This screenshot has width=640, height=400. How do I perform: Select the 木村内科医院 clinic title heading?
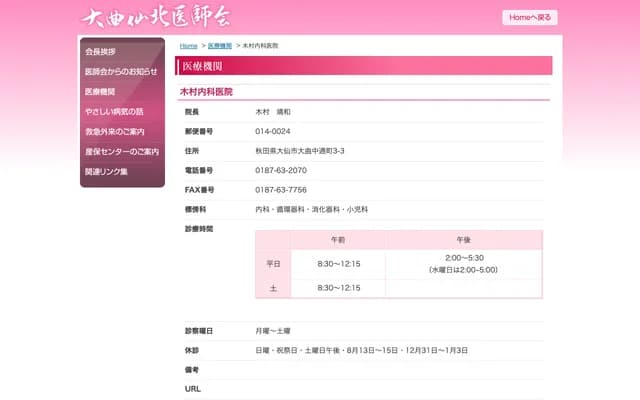tap(206, 91)
